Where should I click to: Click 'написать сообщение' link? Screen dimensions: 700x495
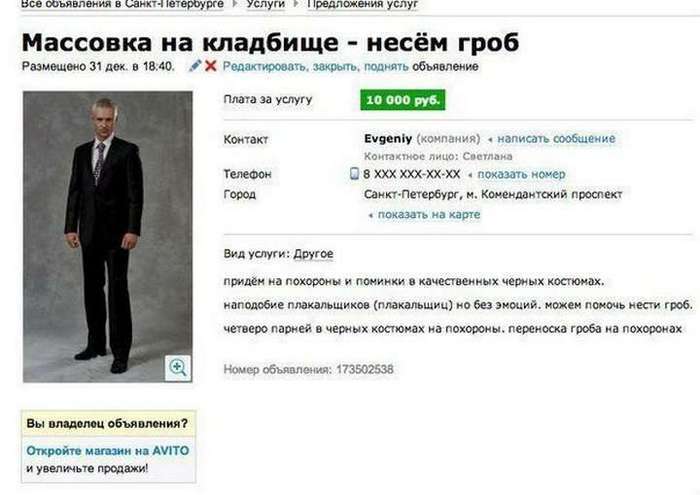(x=556, y=139)
